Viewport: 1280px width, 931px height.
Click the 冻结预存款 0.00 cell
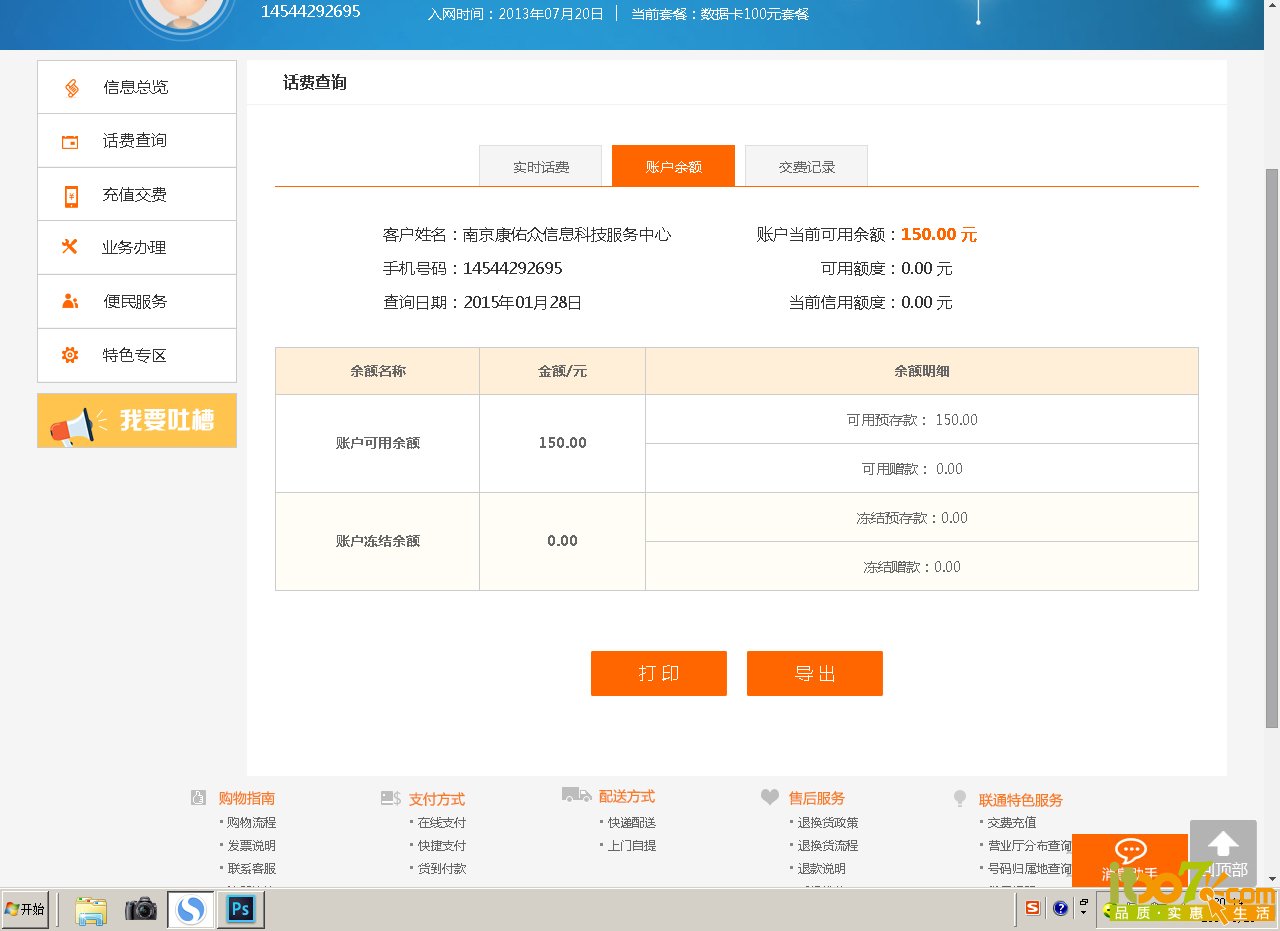pos(922,518)
